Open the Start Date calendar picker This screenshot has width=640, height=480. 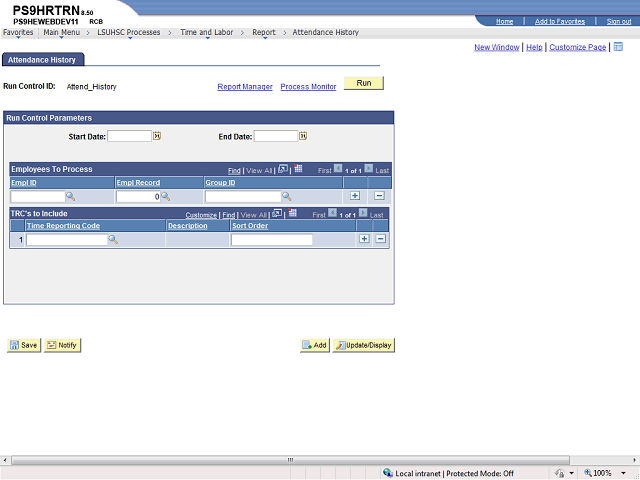(x=157, y=136)
